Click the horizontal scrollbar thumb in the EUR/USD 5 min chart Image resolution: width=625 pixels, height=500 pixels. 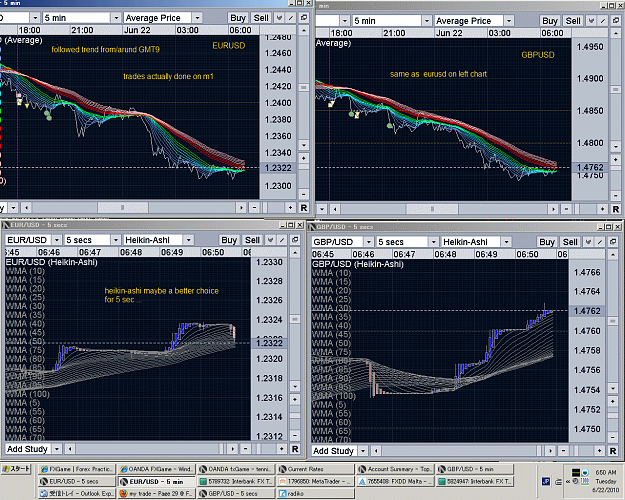(x=123, y=208)
